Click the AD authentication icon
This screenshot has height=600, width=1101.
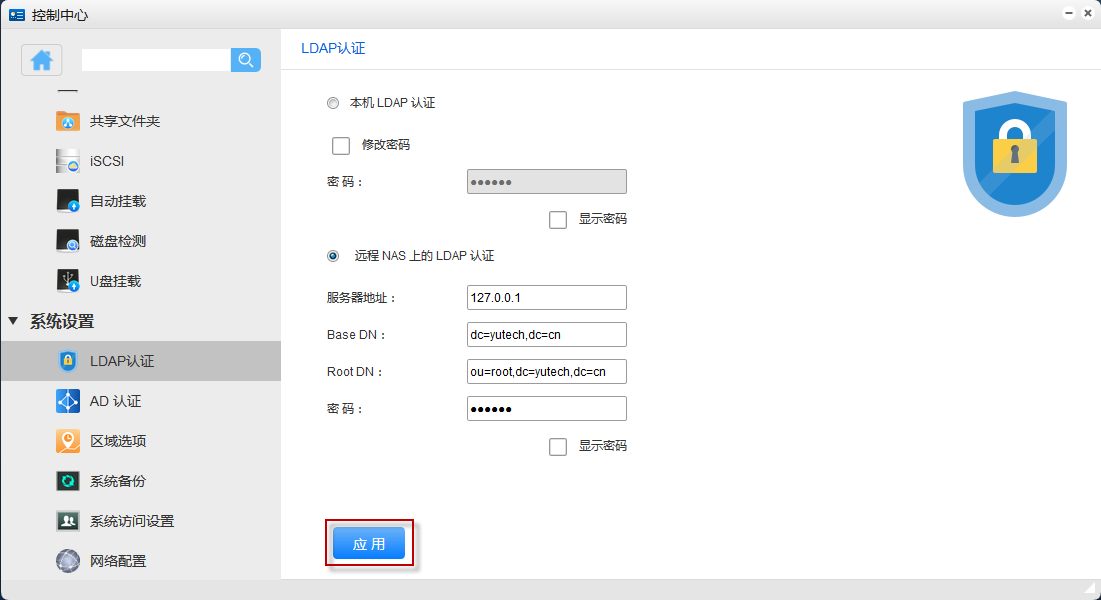click(67, 401)
